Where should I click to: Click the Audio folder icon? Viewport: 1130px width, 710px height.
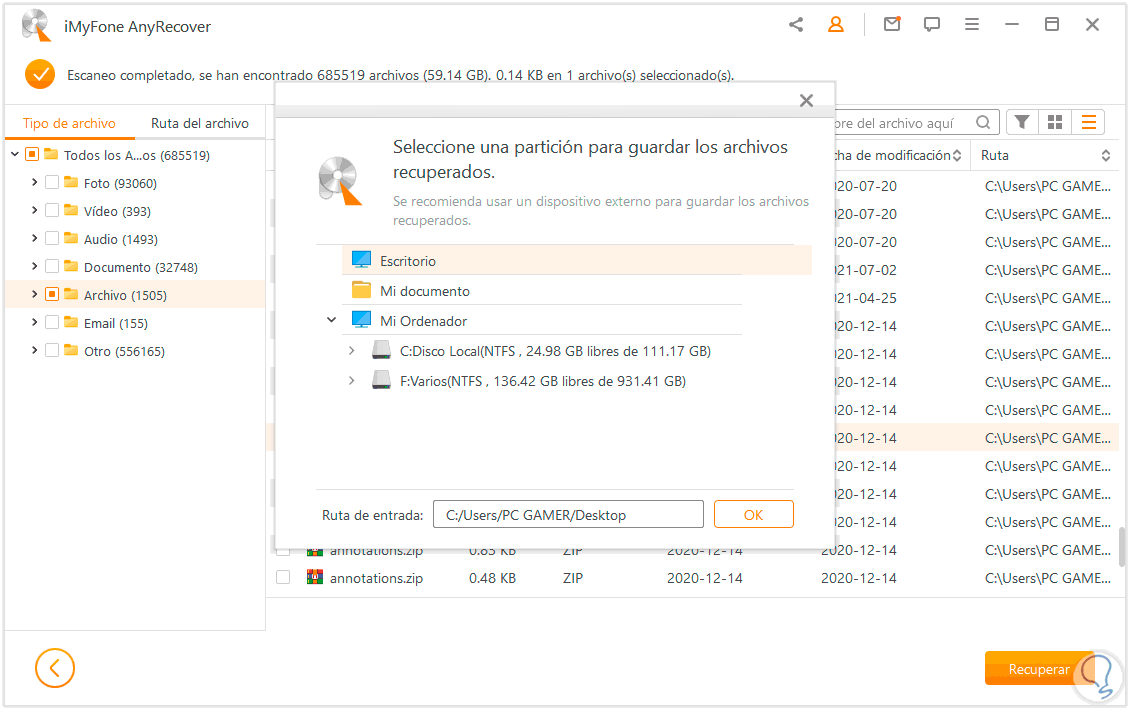[x=71, y=239]
